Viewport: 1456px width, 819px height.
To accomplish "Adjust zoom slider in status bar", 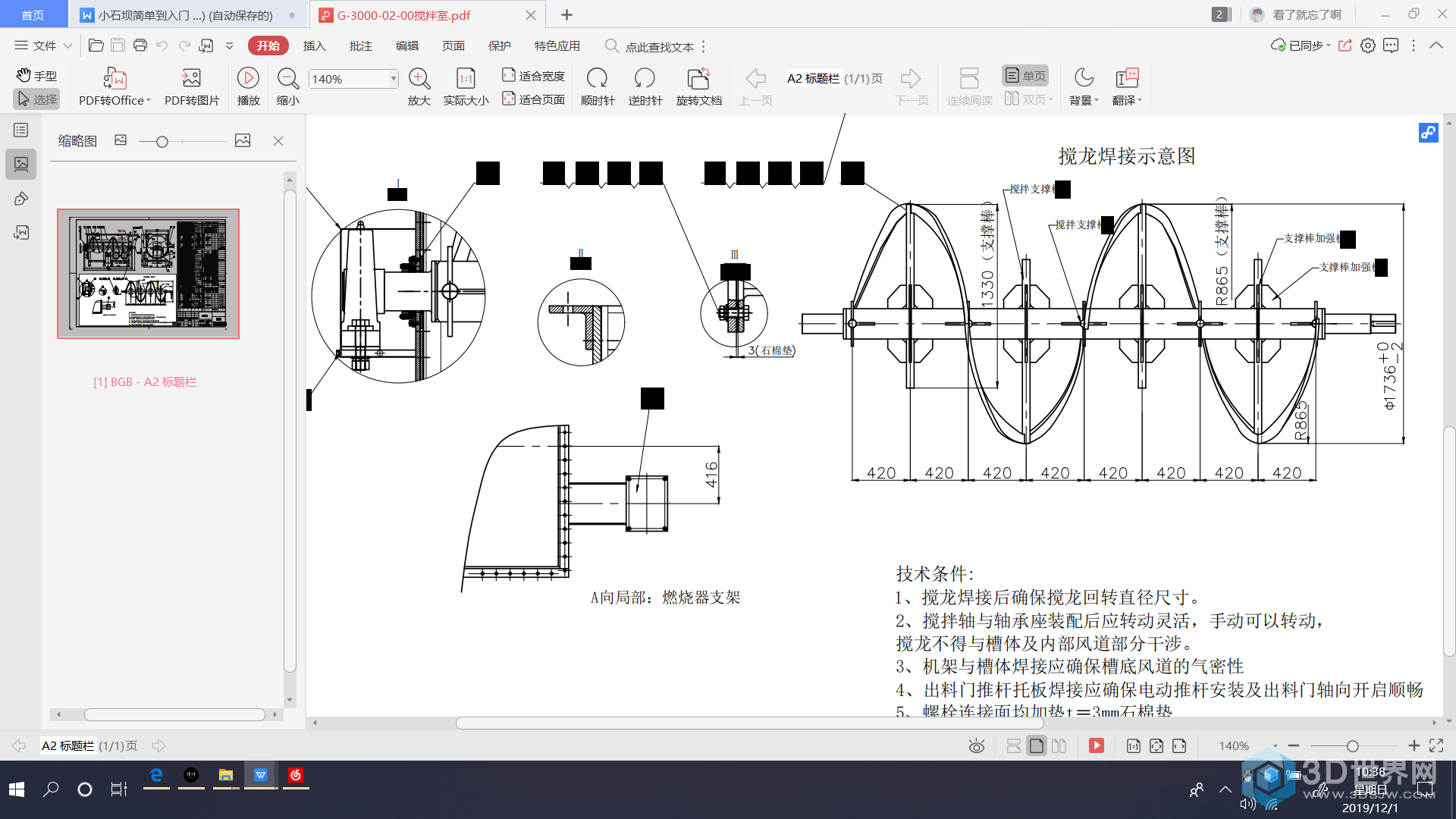I will point(1353,746).
